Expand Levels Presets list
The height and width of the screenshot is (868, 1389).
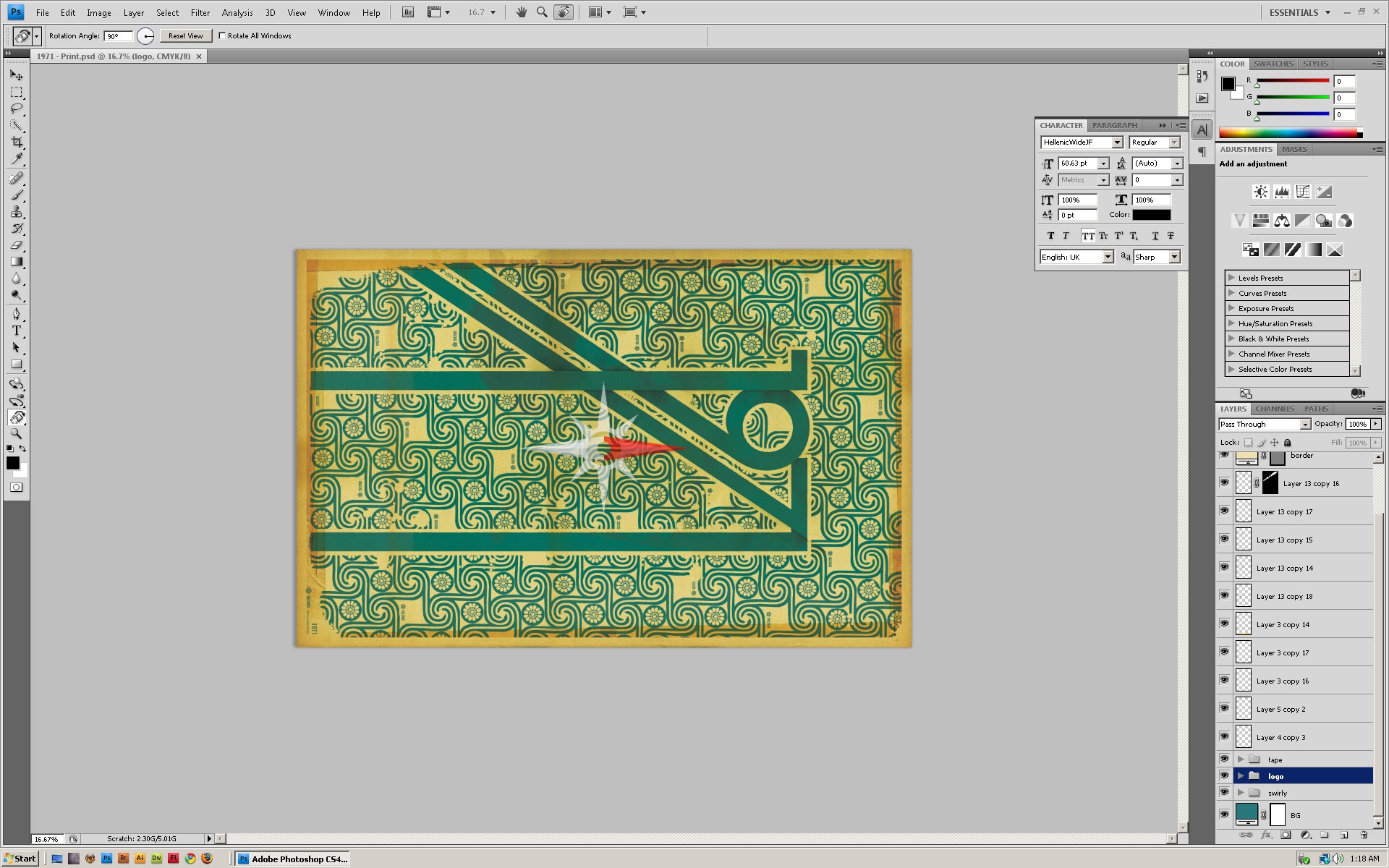[x=1231, y=278]
